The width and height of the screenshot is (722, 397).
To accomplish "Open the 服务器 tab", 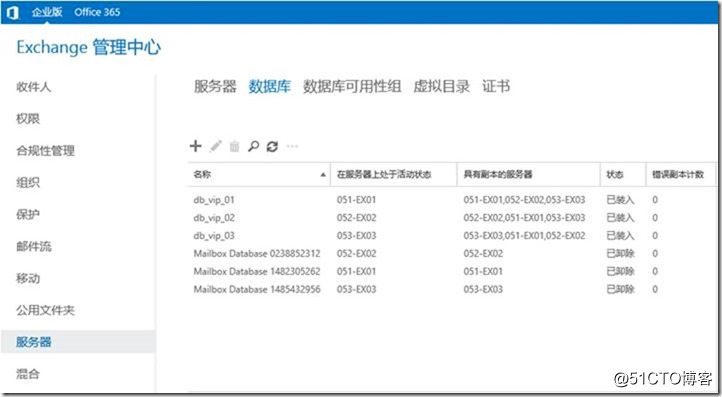I will click(x=215, y=86).
